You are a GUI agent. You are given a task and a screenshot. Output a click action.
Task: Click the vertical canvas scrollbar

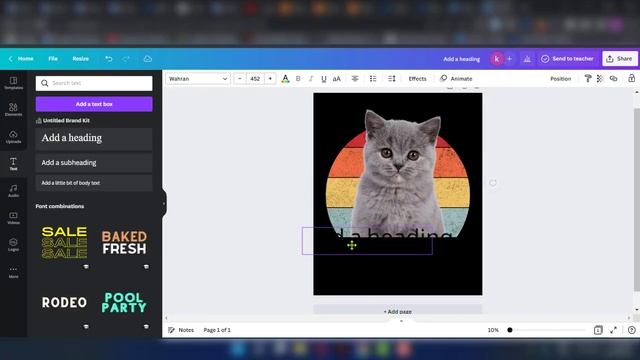coord(636,200)
